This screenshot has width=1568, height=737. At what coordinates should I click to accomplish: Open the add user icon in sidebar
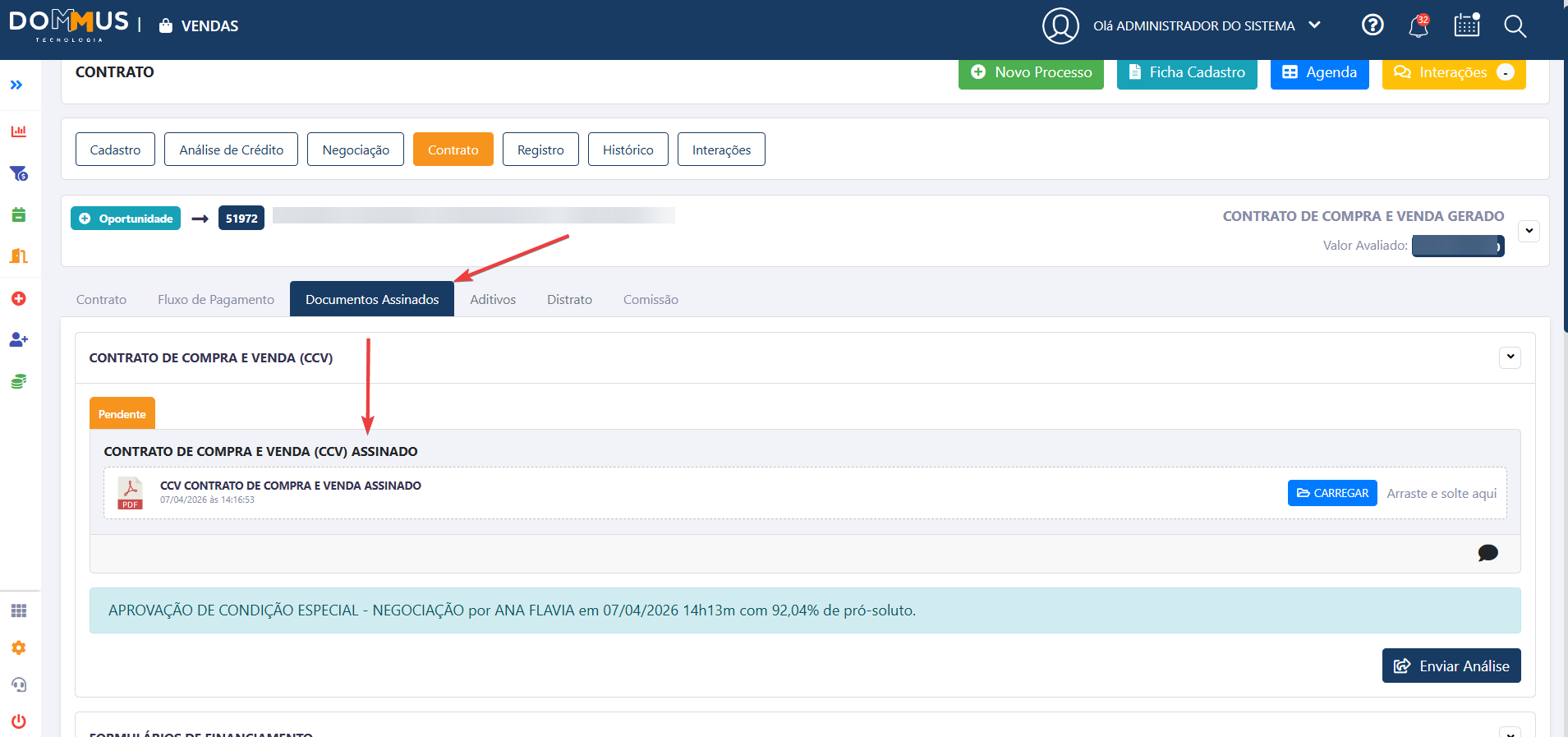coord(18,339)
